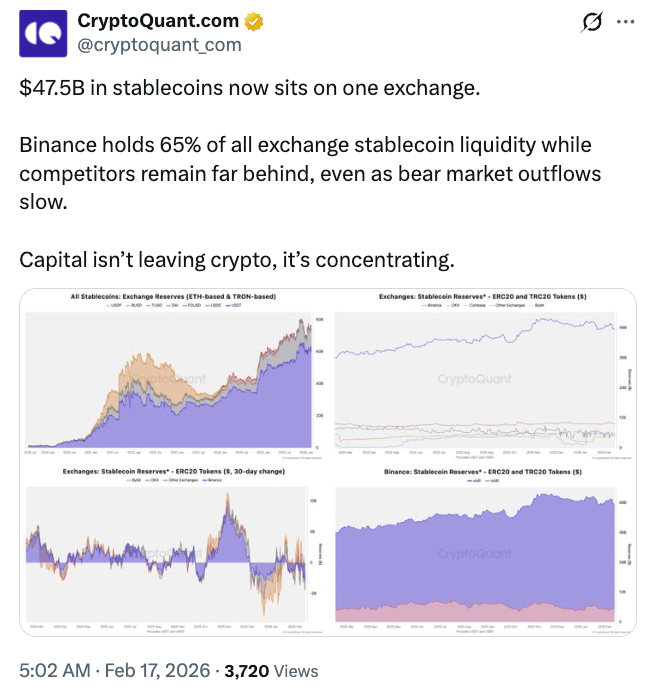The width and height of the screenshot is (655, 689).
Task: Click the gold verified badge
Action: point(255,21)
